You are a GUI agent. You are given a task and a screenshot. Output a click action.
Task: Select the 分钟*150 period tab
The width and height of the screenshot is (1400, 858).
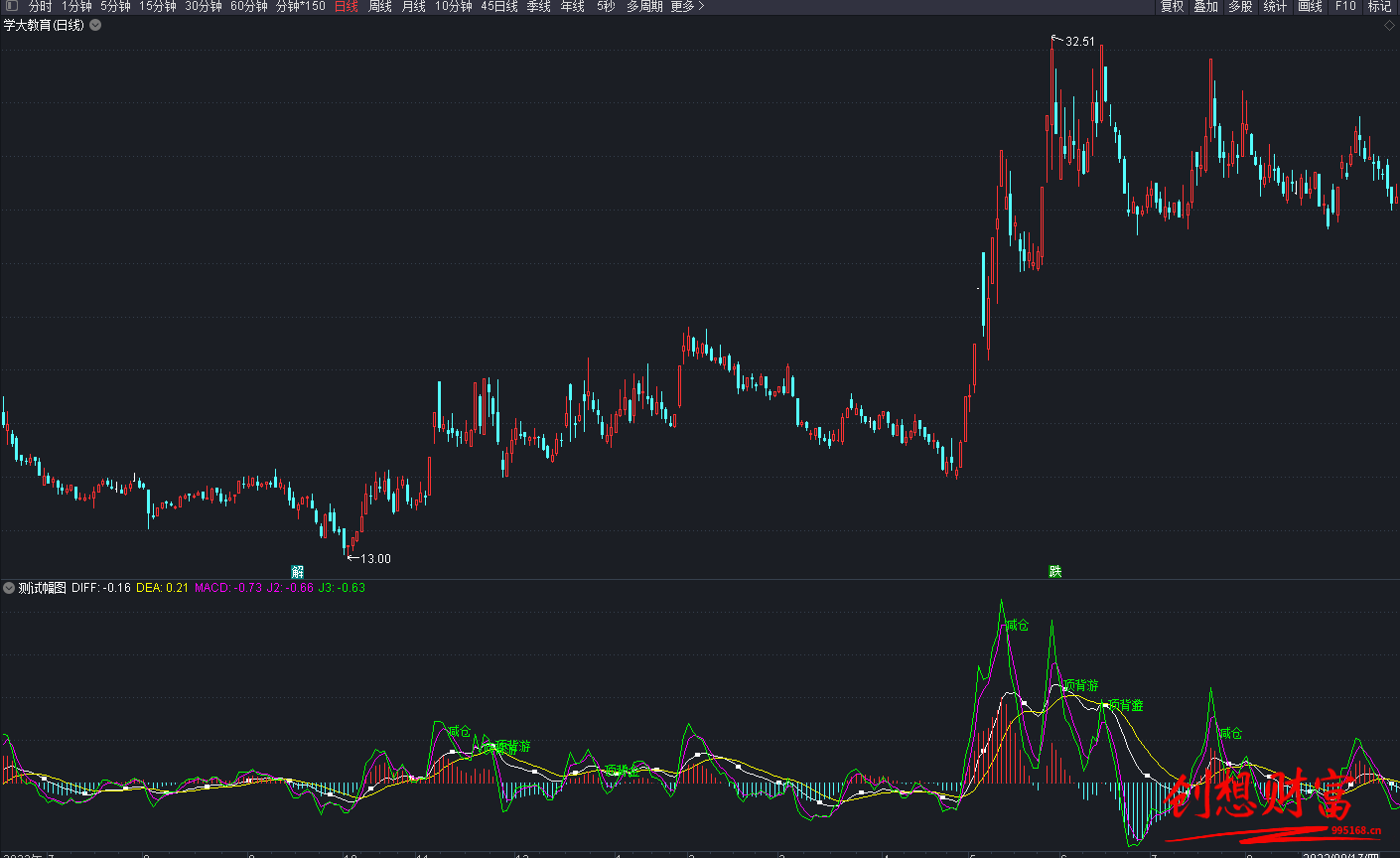(x=300, y=6)
